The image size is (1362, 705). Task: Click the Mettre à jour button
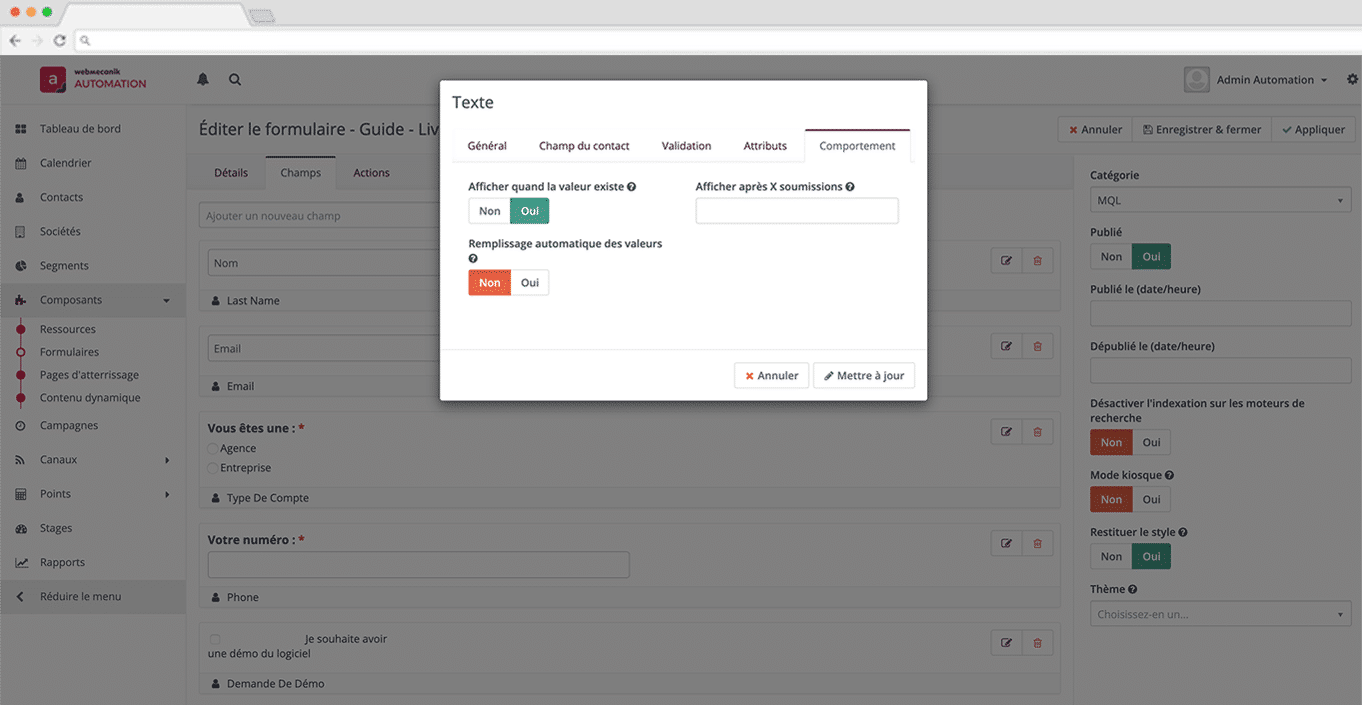click(x=863, y=376)
